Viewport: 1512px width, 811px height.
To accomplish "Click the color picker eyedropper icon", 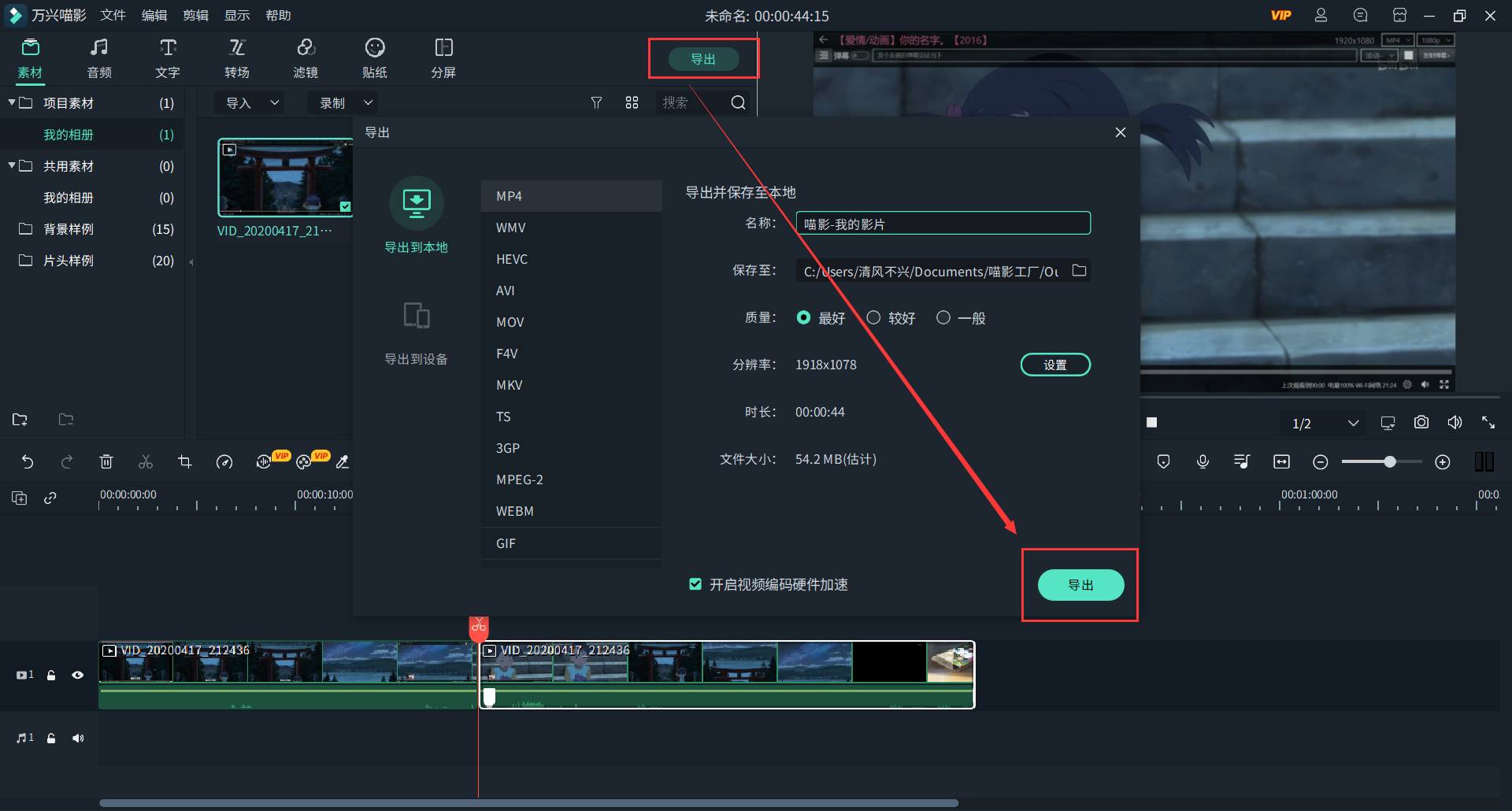I will (x=343, y=462).
